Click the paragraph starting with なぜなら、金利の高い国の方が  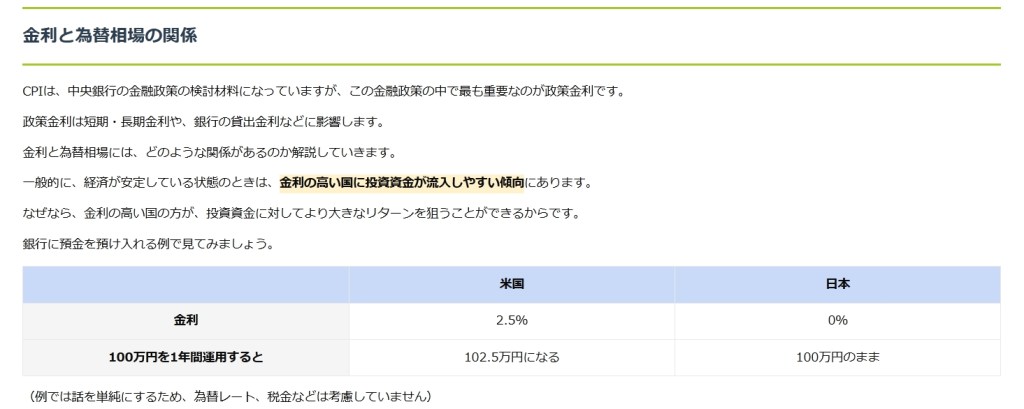coord(300,214)
